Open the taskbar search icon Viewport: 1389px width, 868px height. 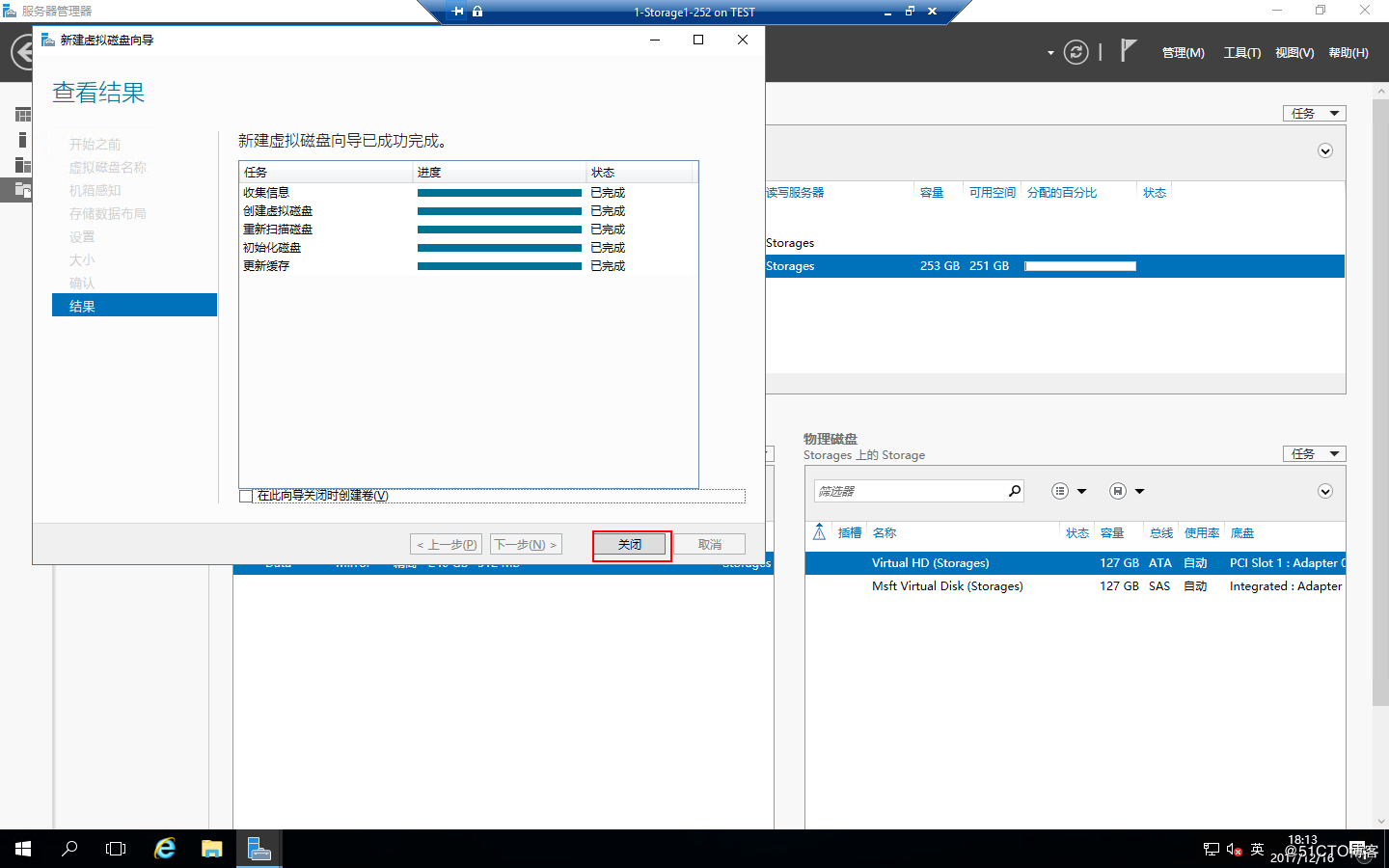[69, 849]
